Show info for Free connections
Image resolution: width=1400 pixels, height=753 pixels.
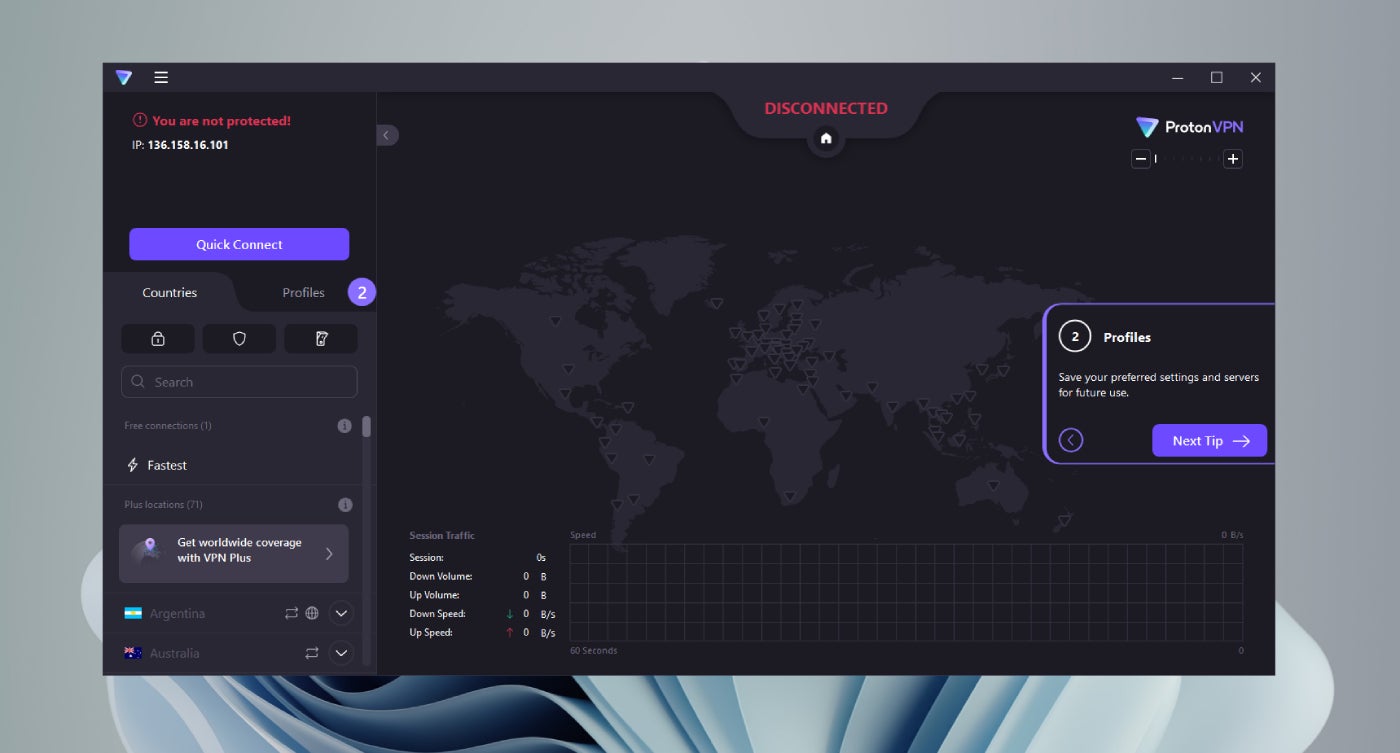click(x=344, y=426)
